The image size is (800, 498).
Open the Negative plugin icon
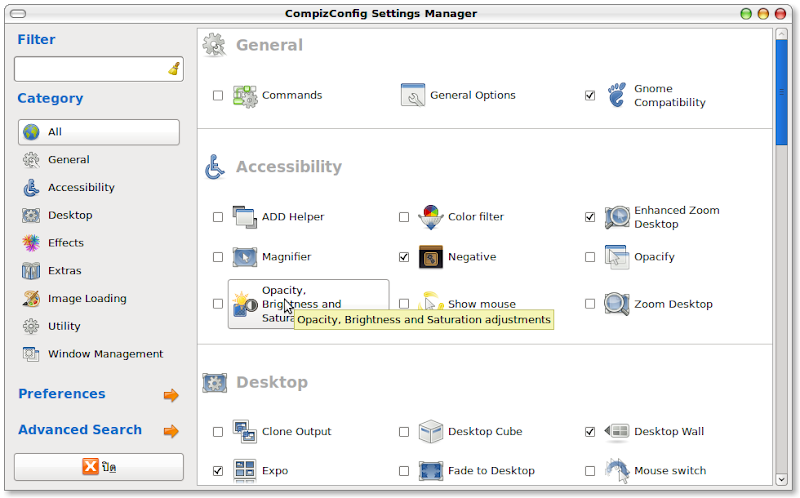[431, 257]
